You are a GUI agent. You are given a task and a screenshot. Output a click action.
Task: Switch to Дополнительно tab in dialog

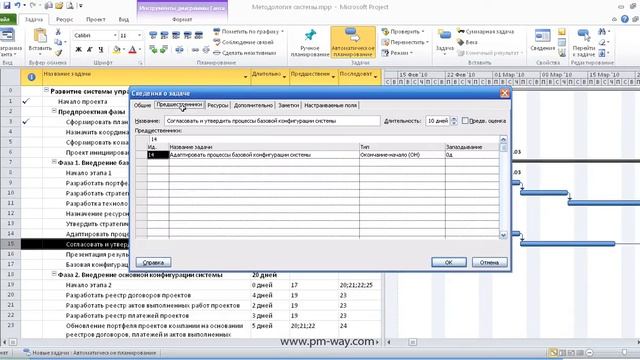(x=253, y=105)
